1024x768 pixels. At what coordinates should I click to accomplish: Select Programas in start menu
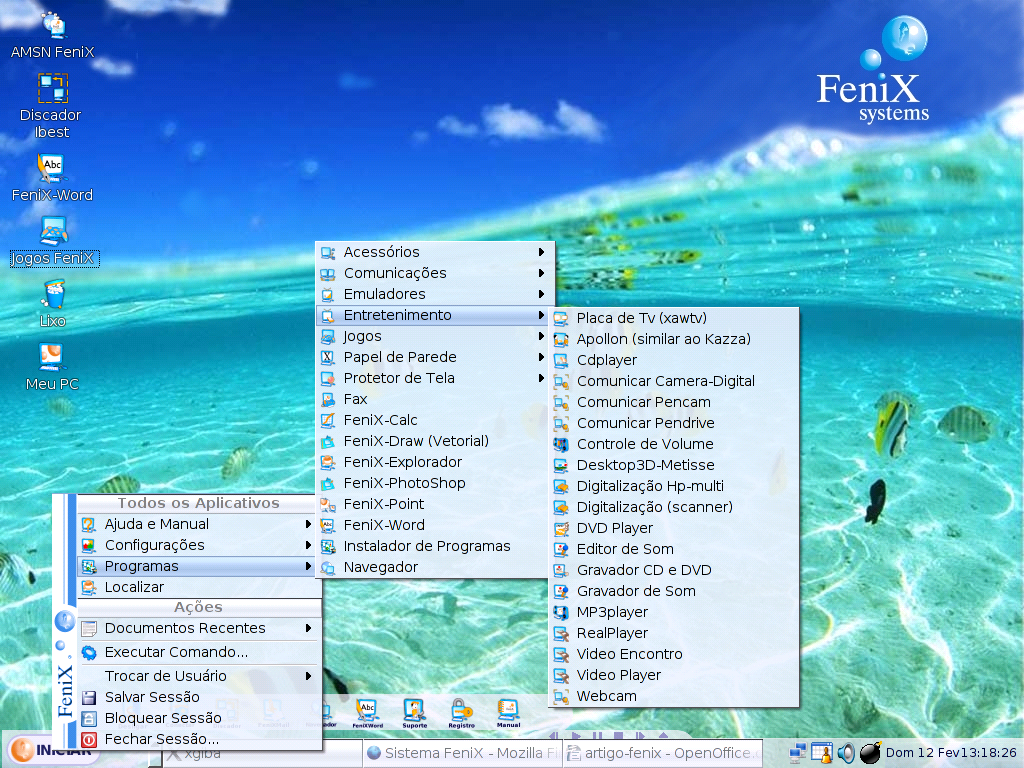[199, 566]
